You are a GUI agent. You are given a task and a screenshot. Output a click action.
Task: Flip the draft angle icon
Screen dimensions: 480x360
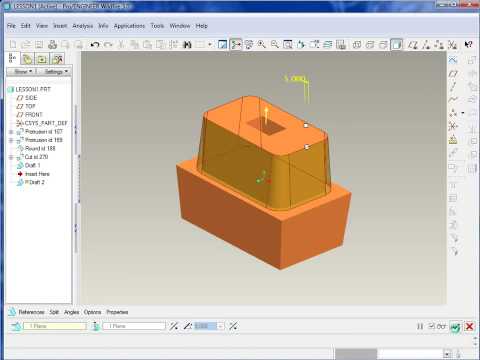pyautogui.click(x=233, y=326)
